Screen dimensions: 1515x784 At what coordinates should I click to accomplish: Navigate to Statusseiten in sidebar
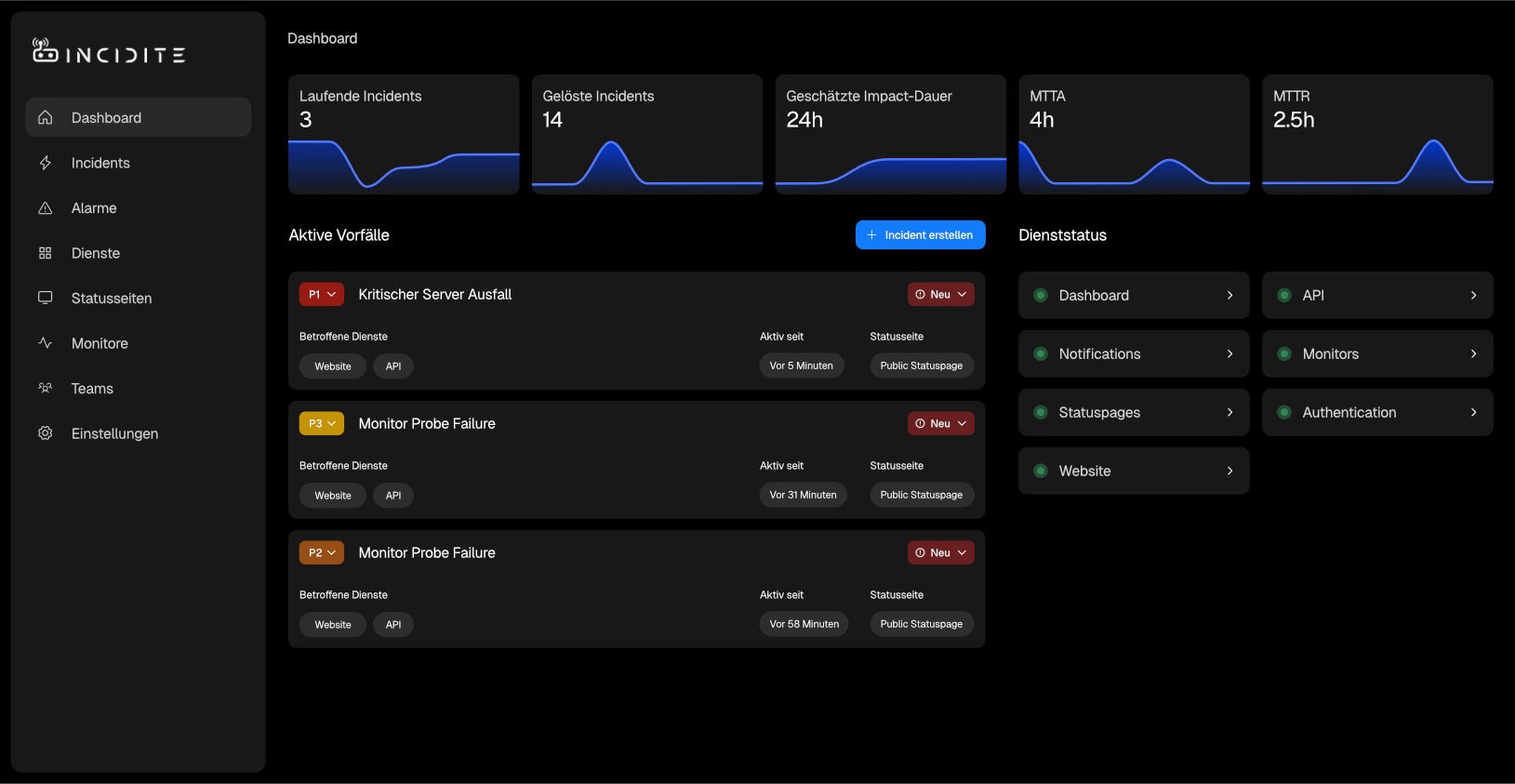click(x=138, y=298)
